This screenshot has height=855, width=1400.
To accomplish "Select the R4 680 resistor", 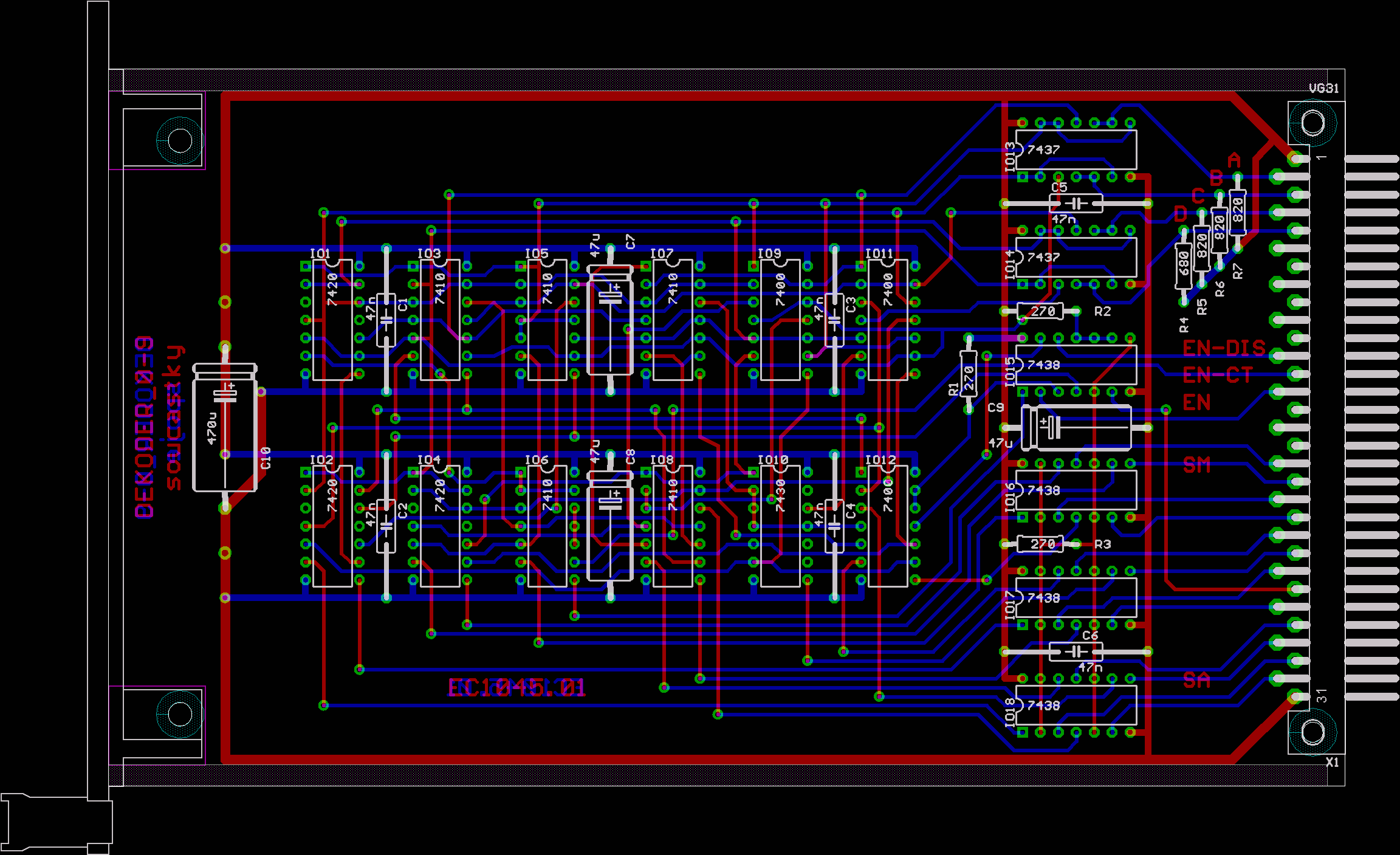I will 1183,266.
